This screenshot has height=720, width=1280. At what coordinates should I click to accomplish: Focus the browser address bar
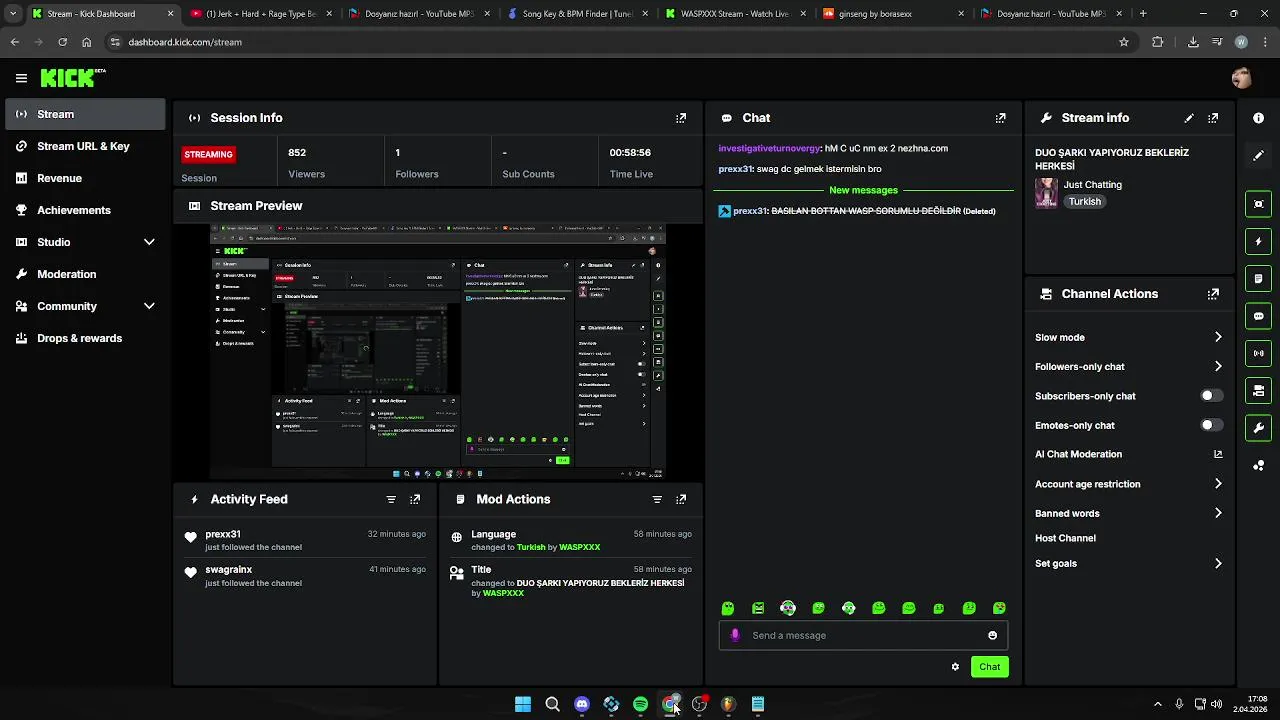pyautogui.click(x=610, y=42)
